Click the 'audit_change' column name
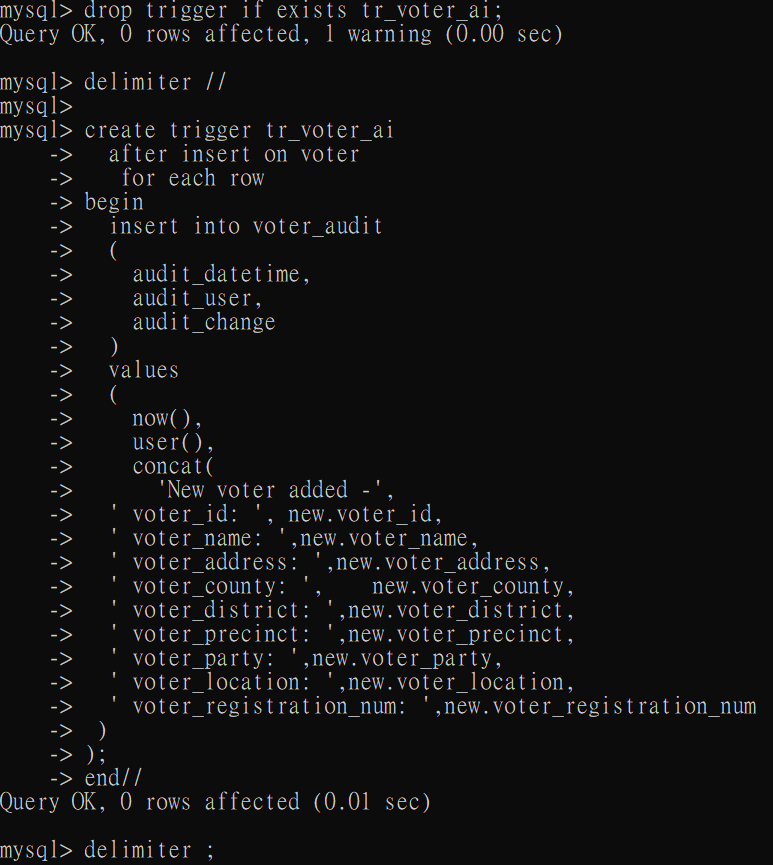The image size is (773, 865). tap(204, 323)
